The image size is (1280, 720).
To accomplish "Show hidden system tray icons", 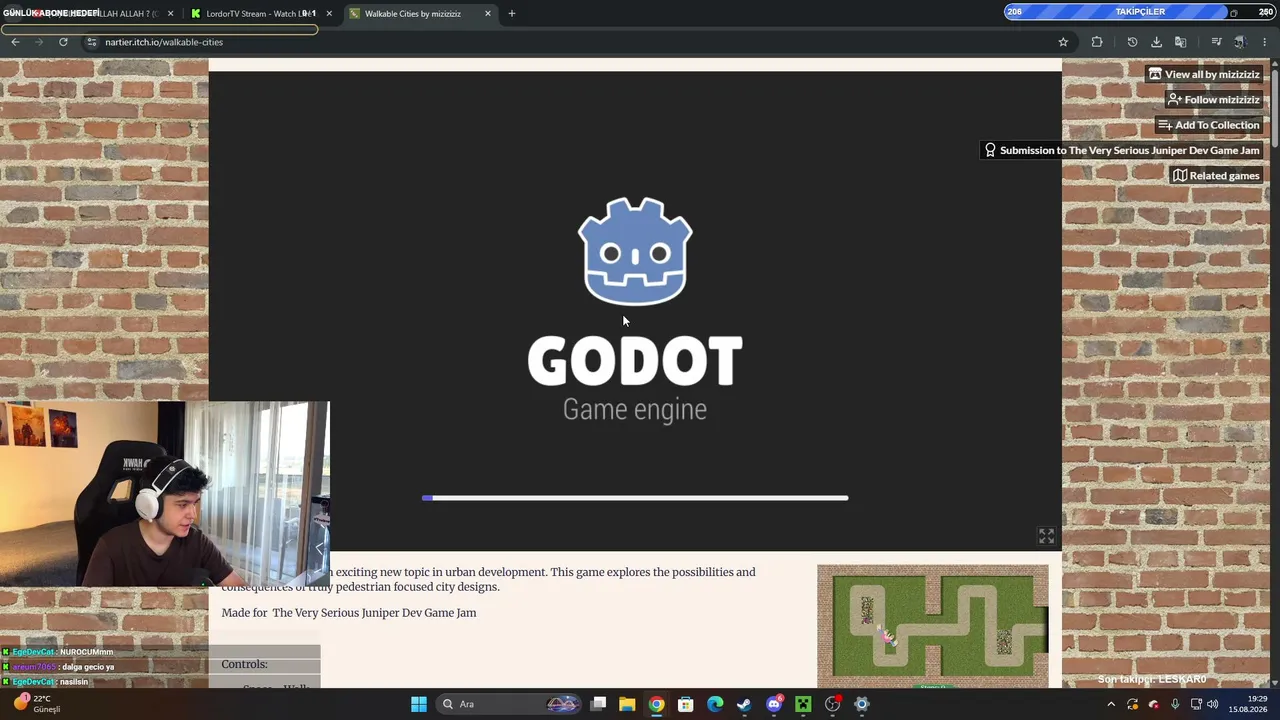I will point(1111,704).
